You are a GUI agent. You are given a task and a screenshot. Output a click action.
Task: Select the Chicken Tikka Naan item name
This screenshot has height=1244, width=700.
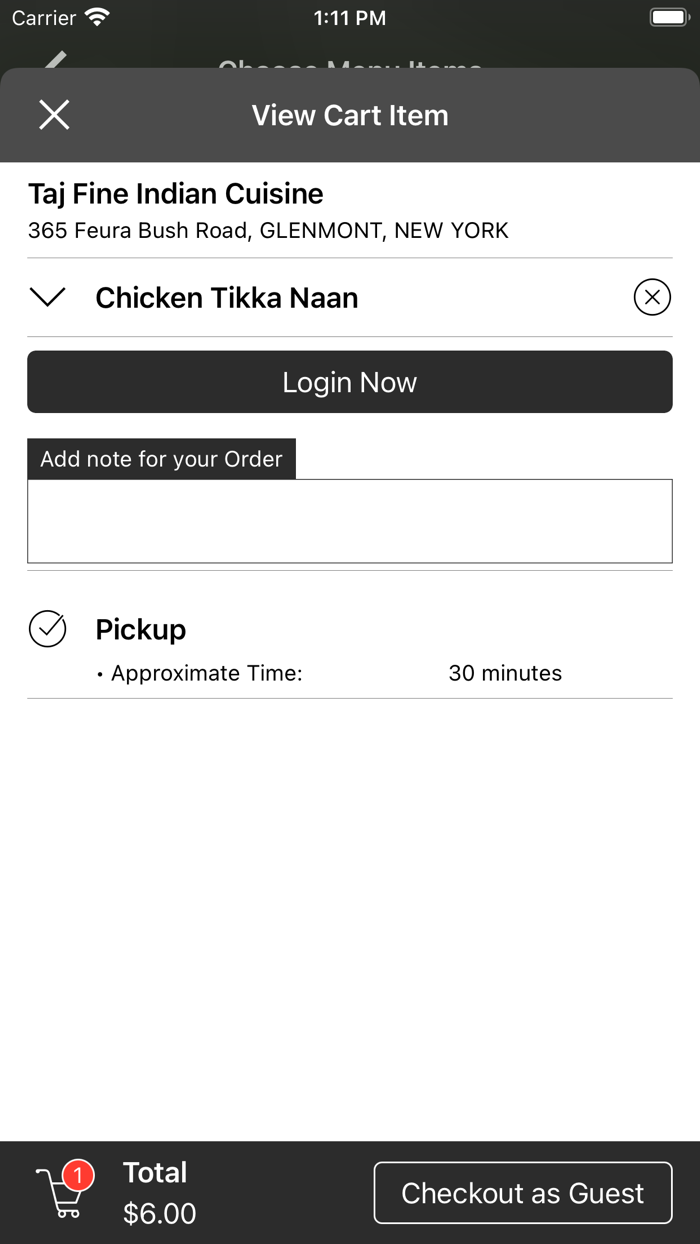click(x=227, y=298)
